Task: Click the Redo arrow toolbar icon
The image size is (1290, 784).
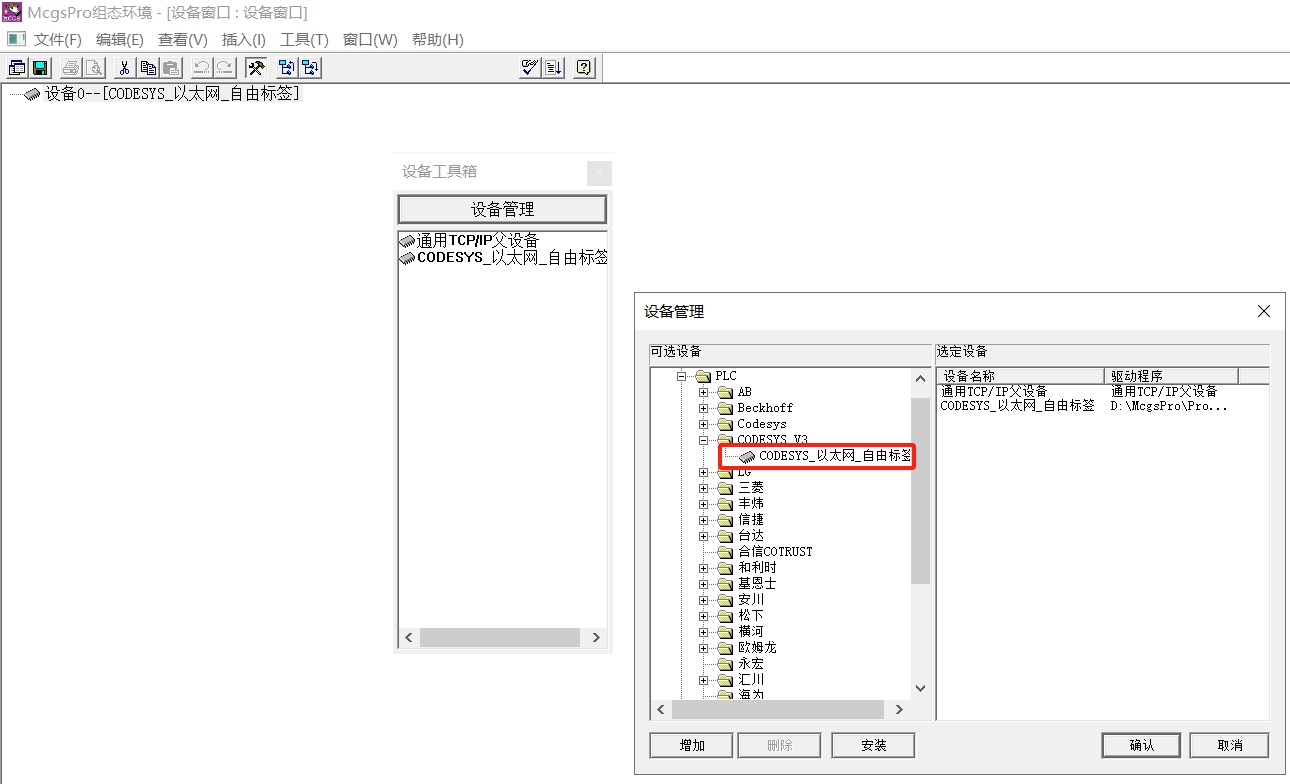Action: click(224, 68)
